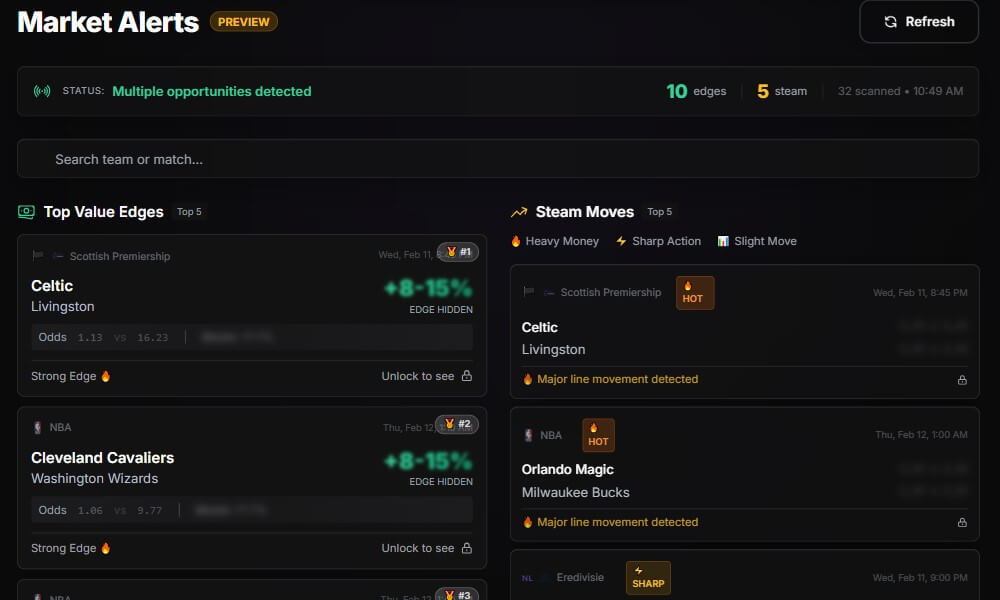Click the money icon beside Top Value Edges
This screenshot has width=1000, height=600.
pos(25,212)
